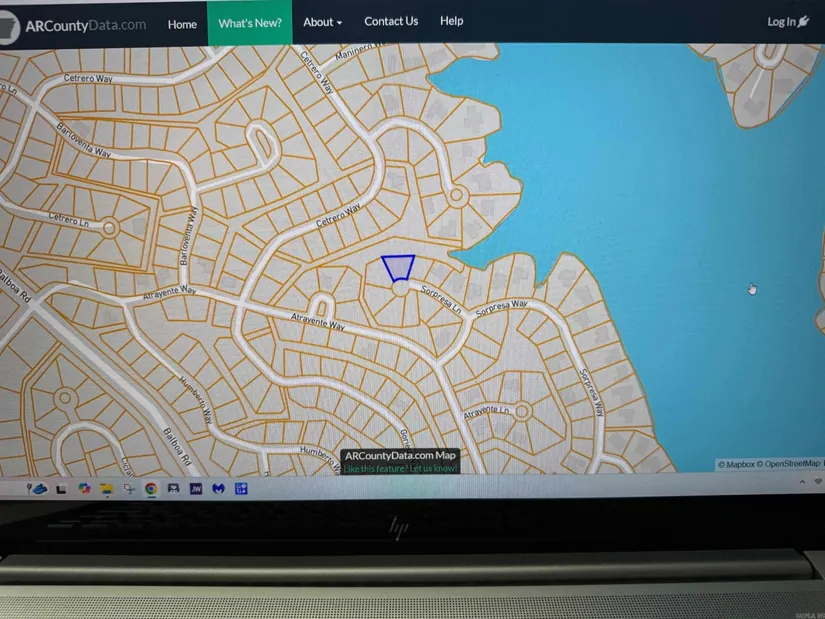Viewport: 825px width, 619px height.
Task: Open the Snipping Tool taskbar icon
Action: click(129, 489)
